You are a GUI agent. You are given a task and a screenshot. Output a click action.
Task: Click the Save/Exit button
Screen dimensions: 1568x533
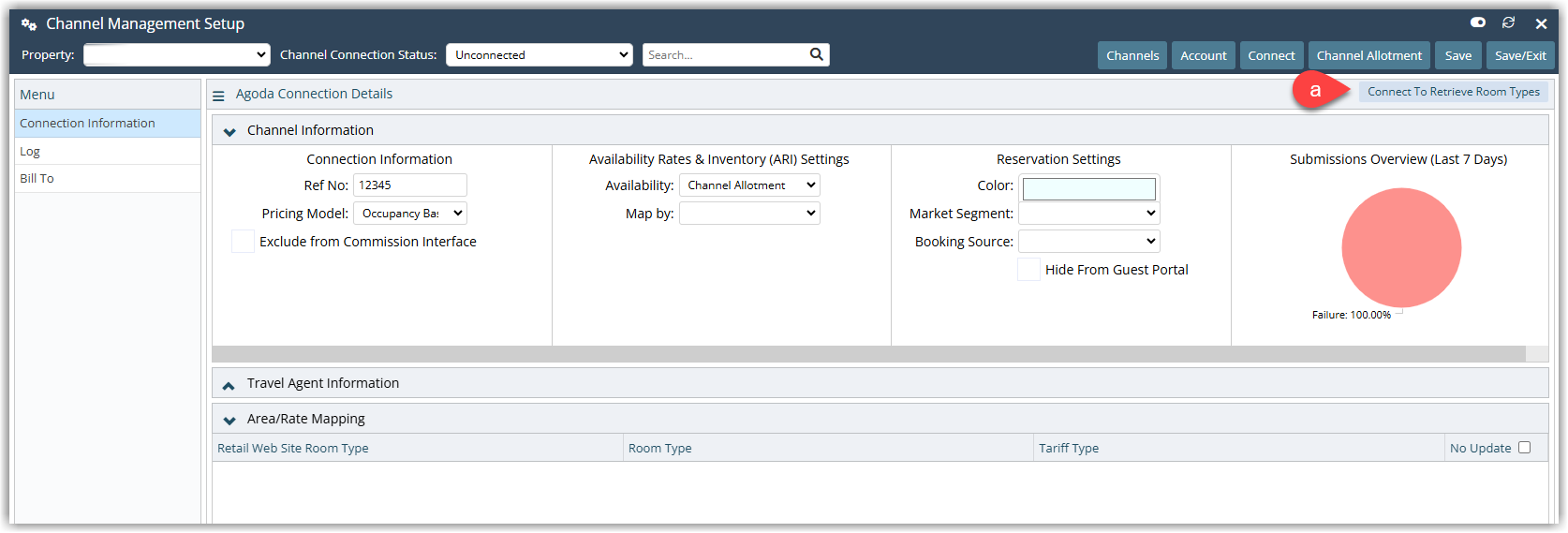pos(1520,55)
